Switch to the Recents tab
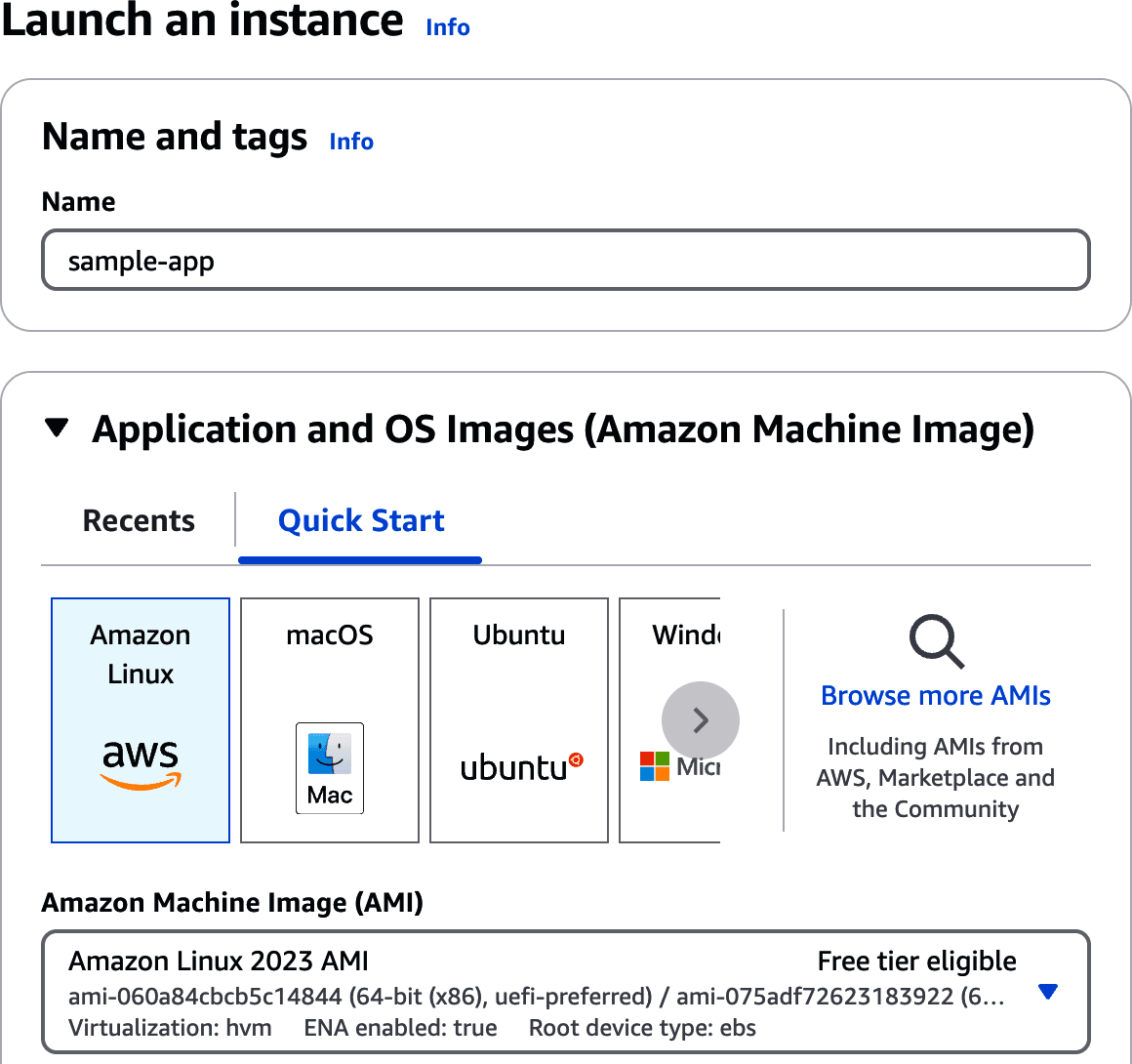This screenshot has height=1064, width=1132. coord(139,520)
